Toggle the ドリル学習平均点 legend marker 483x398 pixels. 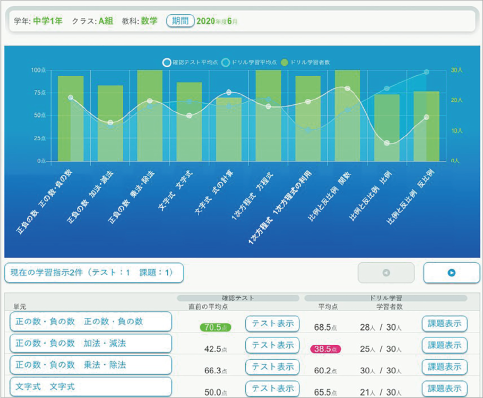click(x=226, y=62)
